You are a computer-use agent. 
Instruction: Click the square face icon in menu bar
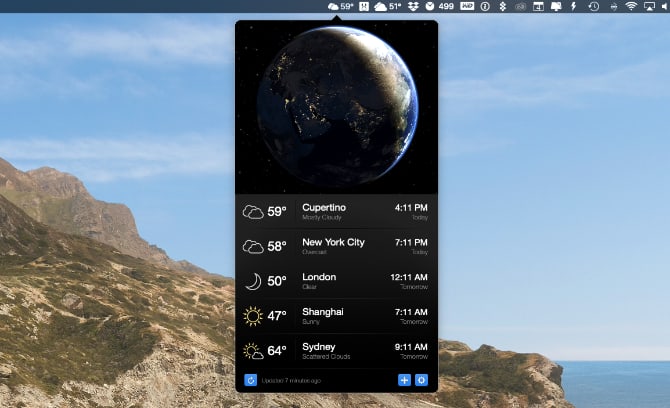click(x=364, y=6)
